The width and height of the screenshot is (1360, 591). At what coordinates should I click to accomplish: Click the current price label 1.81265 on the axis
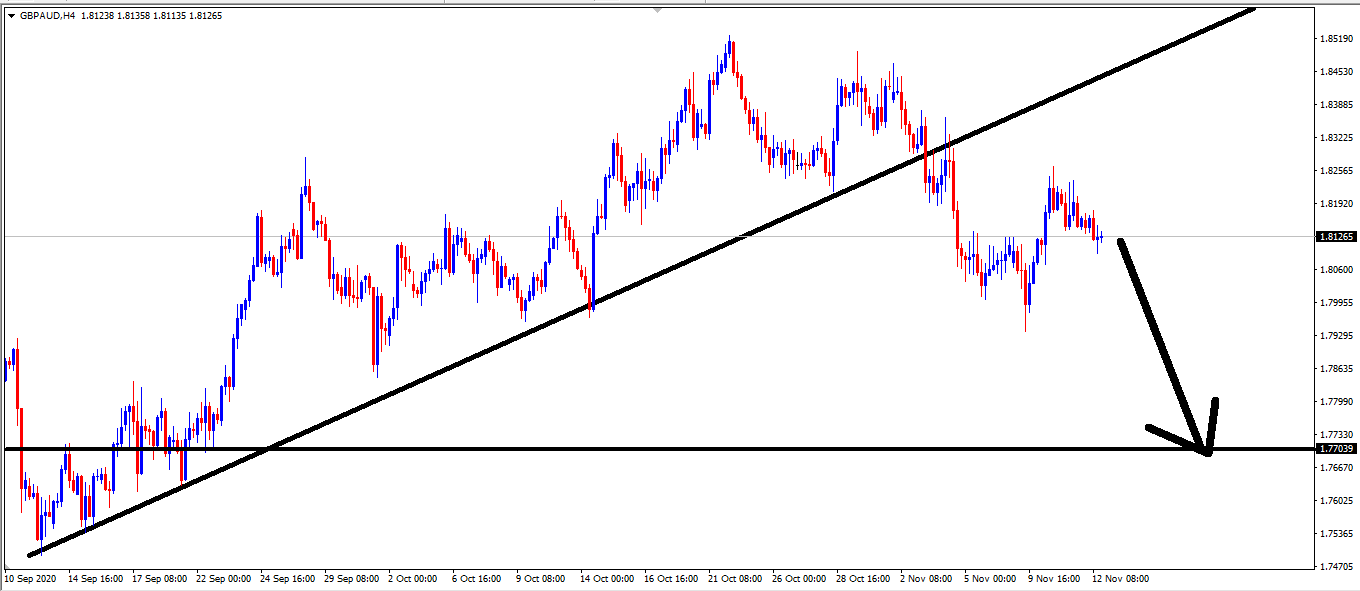[x=1337, y=237]
